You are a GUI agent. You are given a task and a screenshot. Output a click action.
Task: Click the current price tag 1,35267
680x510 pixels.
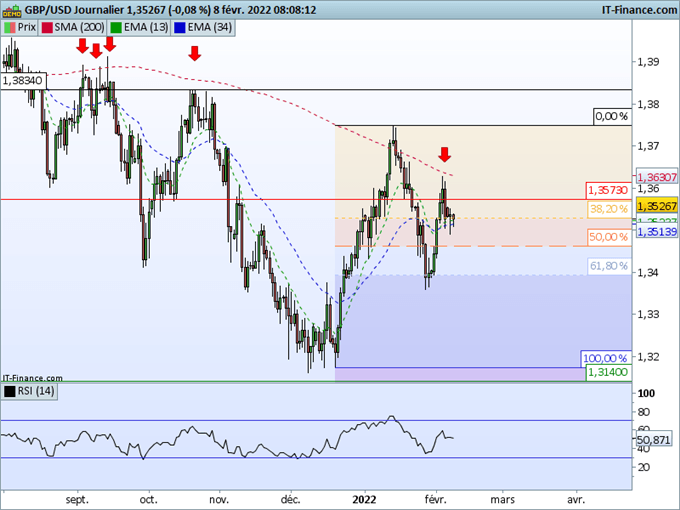coord(657,206)
